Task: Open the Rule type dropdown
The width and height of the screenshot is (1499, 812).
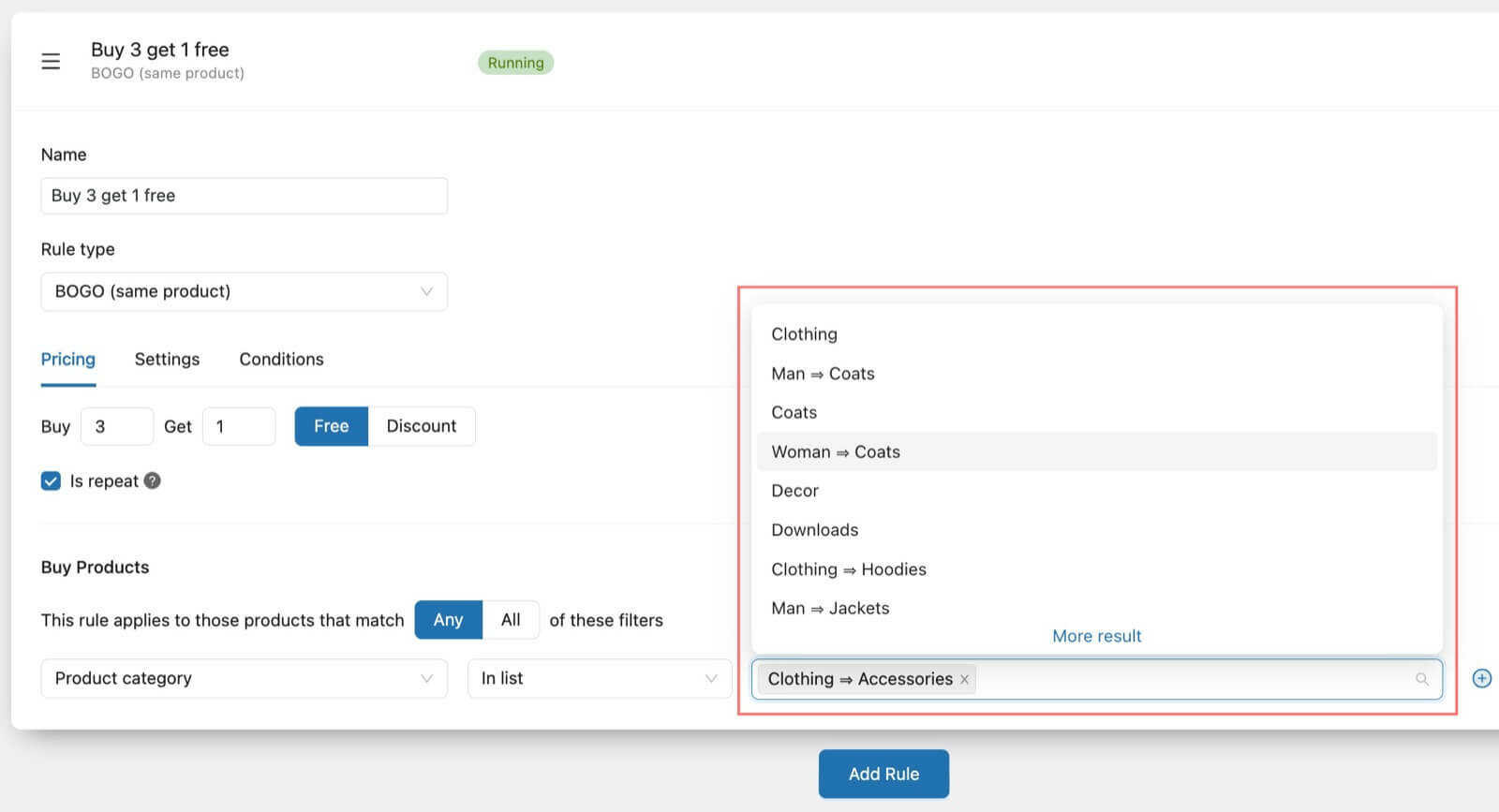Action: point(244,291)
